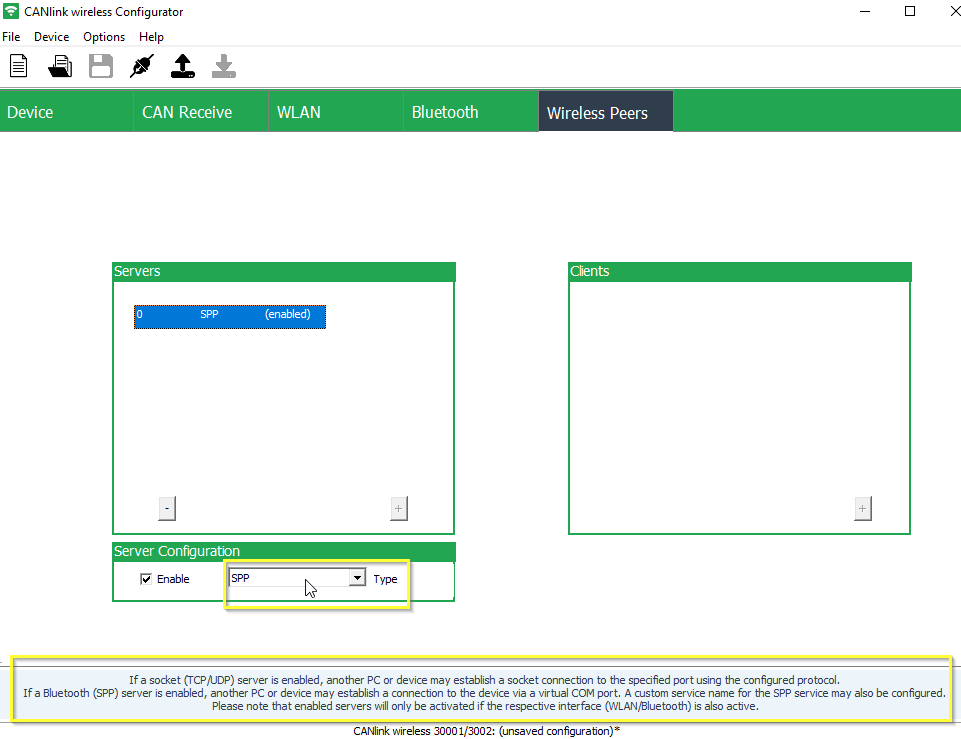The height and width of the screenshot is (739, 961).
Task: Remove the selected server with the minus button
Action: (167, 508)
